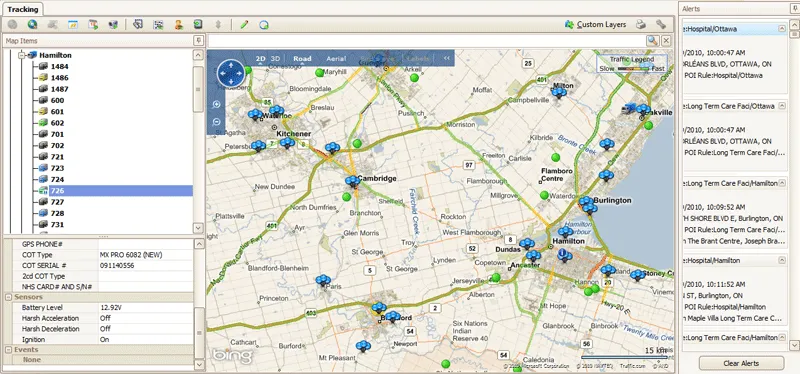Click the calendar with green arrow icon
The height and width of the screenshot is (374, 800).
(x=93, y=24)
